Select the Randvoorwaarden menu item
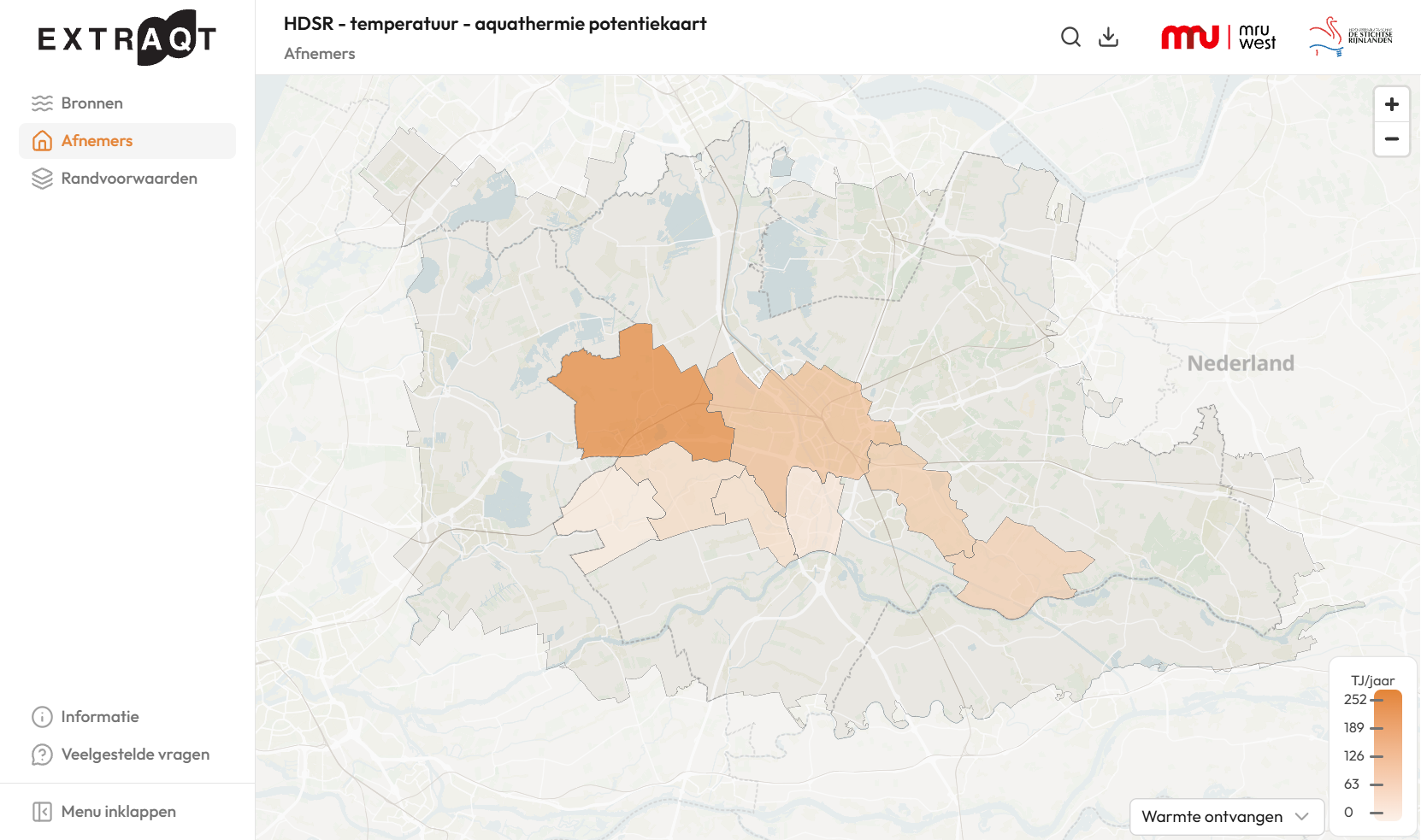The height and width of the screenshot is (840, 1421). pos(127,179)
